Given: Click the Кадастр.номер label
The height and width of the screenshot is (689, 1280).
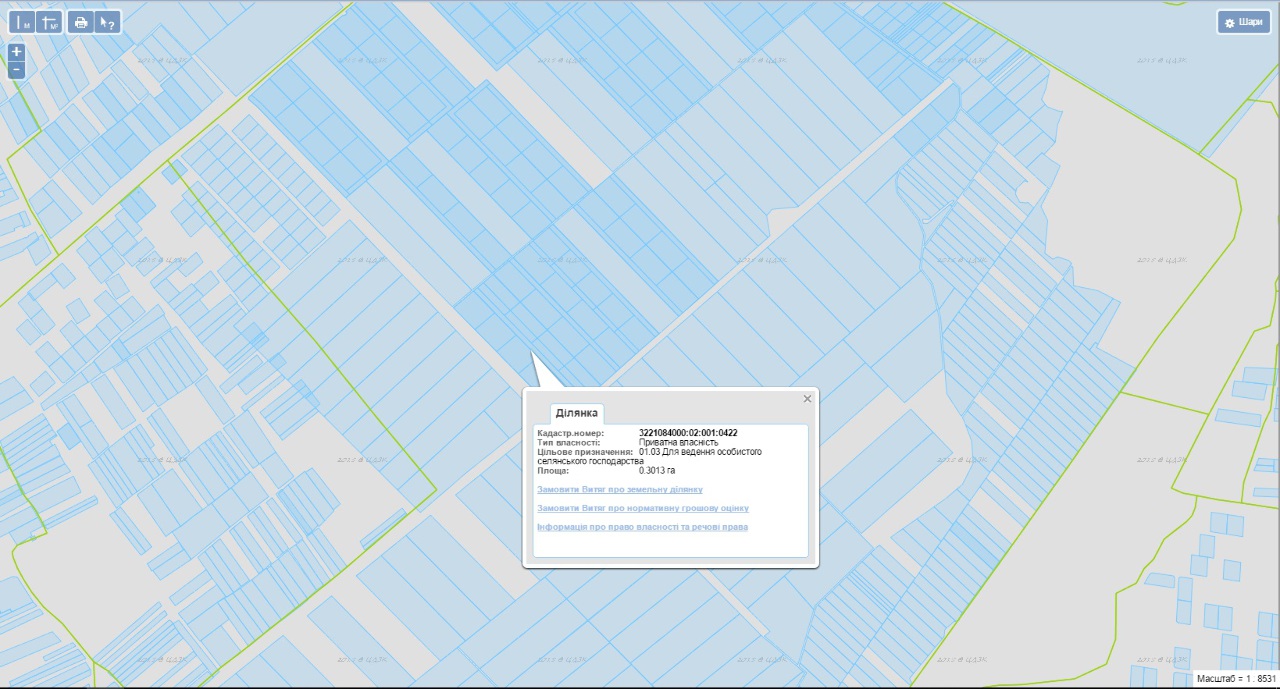Looking at the screenshot, I should click(571, 433).
